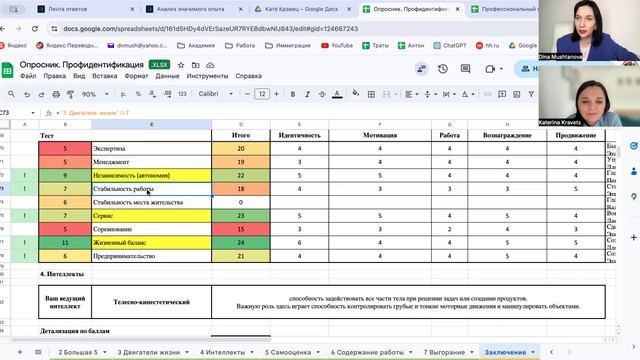This screenshot has height=360, width=640.
Task: Click the insert link icon
Action: click(487, 94)
